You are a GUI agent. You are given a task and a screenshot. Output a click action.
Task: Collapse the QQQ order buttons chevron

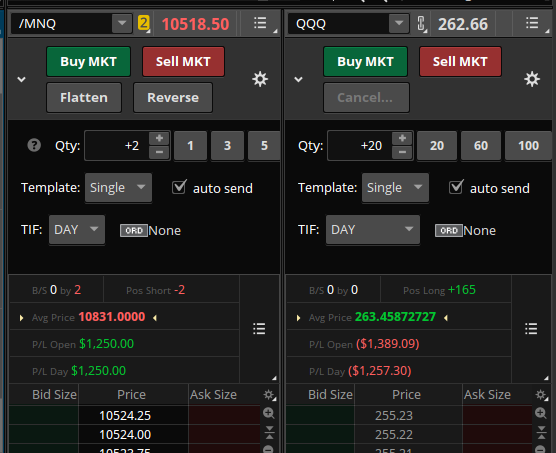tap(299, 79)
